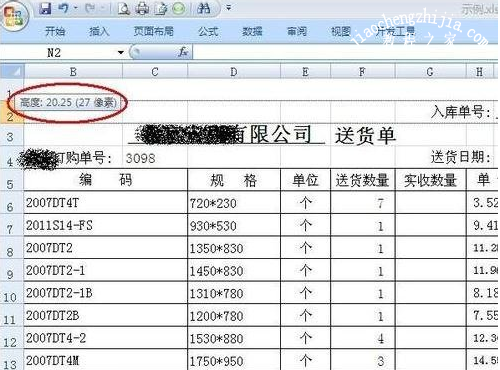Image resolution: width=500 pixels, height=370 pixels.
Task: Expand the Customize Quick Access Toolbar arrow
Action: [x=229, y=7]
